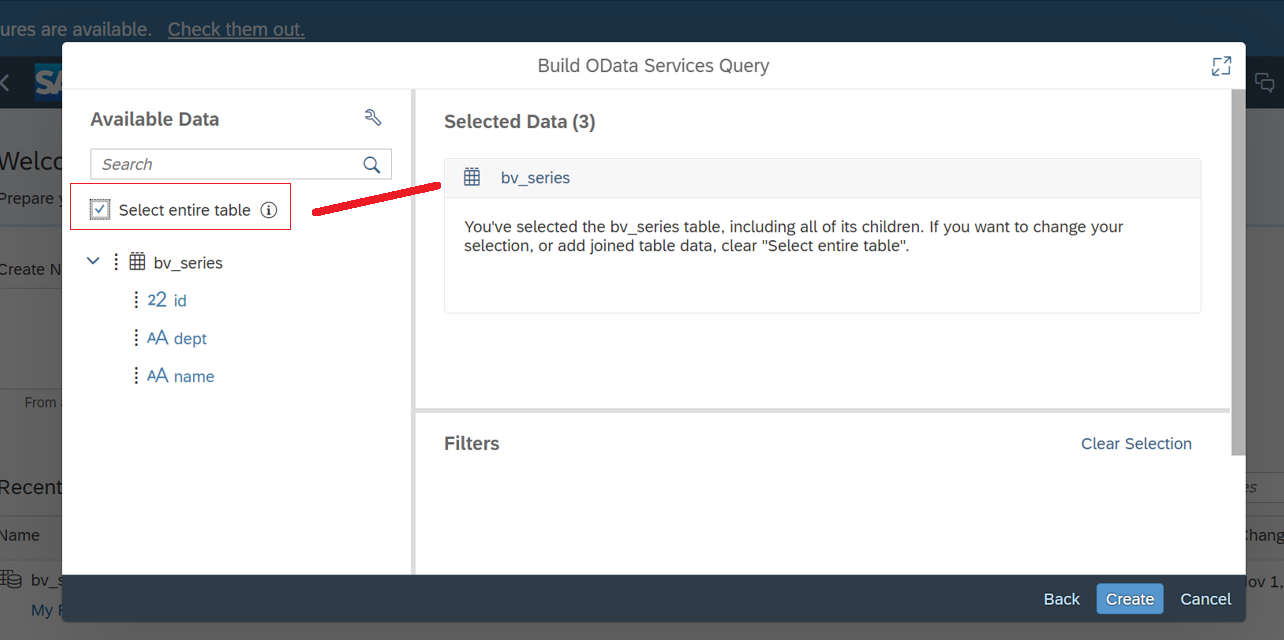Click the drag handle for the dept column
This screenshot has width=1284, height=640.
point(136,338)
